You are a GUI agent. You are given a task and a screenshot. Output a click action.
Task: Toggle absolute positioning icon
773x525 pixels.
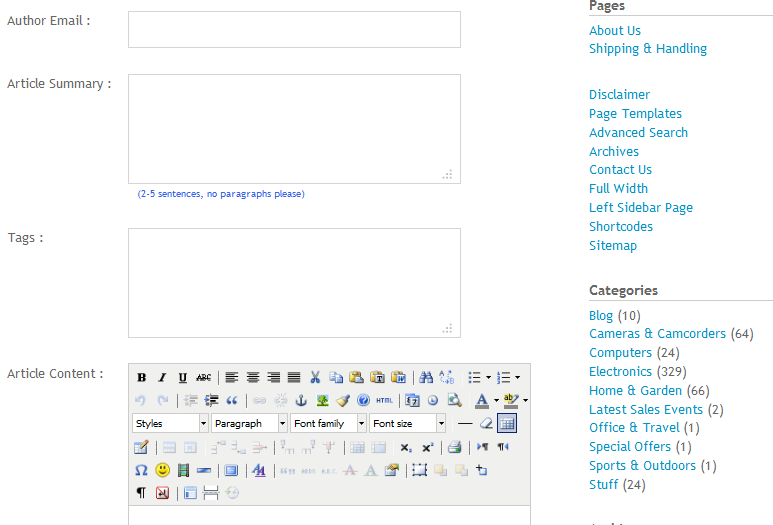[482, 470]
